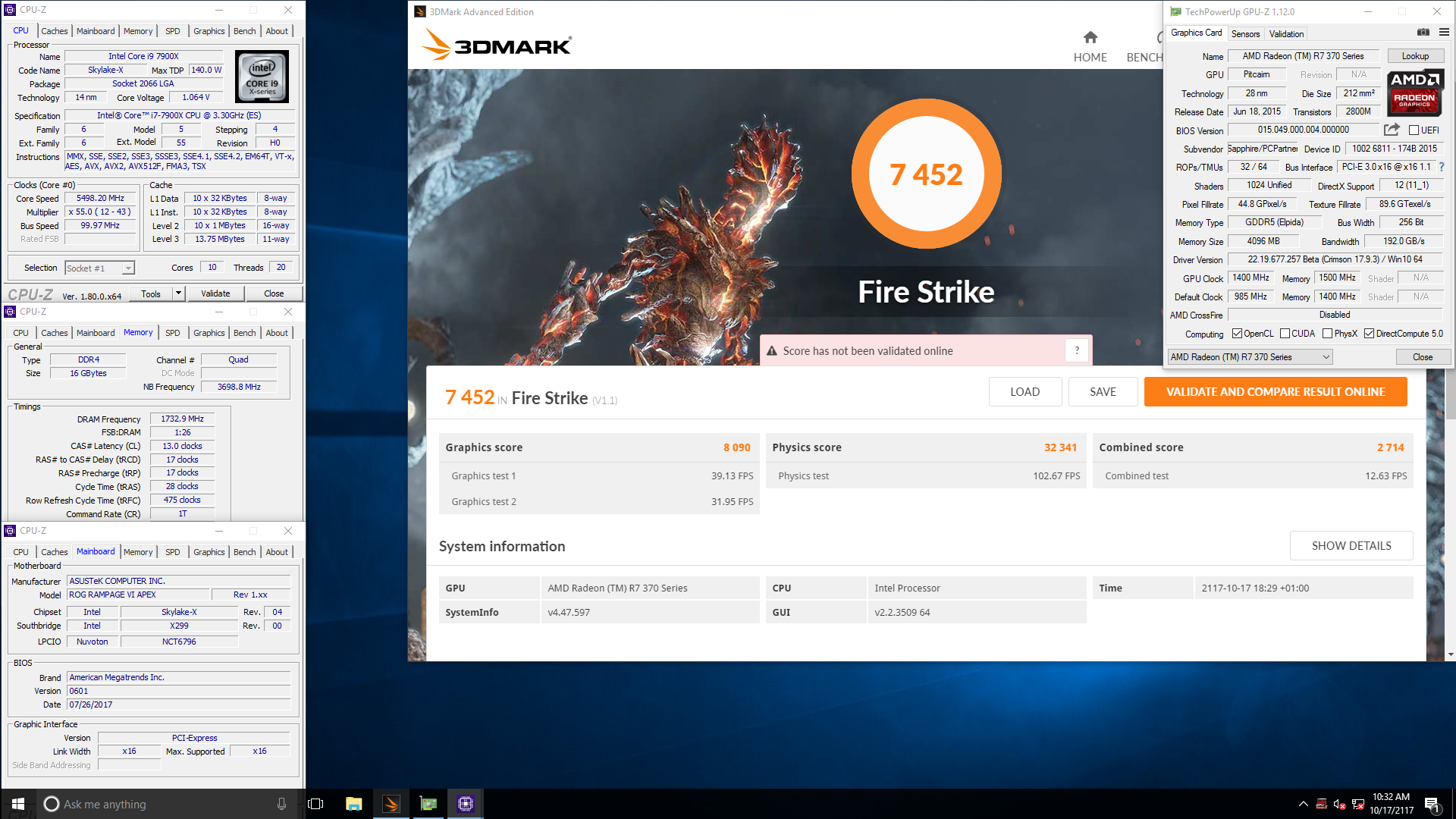Switch to GPU-Z via its taskbar icon
The height and width of the screenshot is (819, 1456).
click(428, 804)
